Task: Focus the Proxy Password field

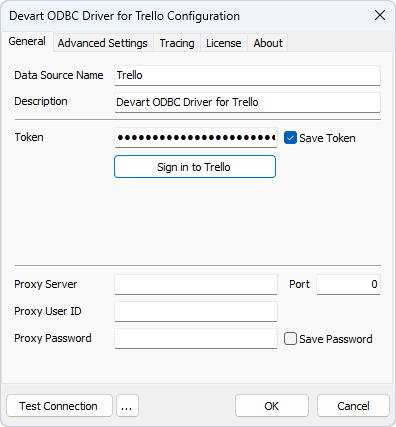Action: click(196, 338)
